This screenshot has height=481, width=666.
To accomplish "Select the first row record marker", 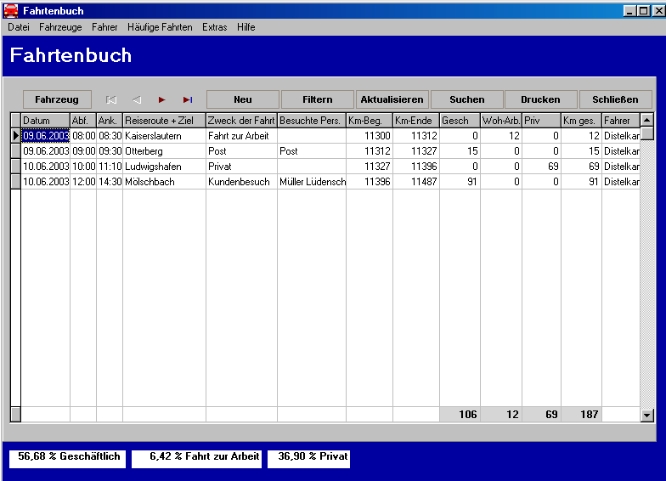I will (15, 135).
